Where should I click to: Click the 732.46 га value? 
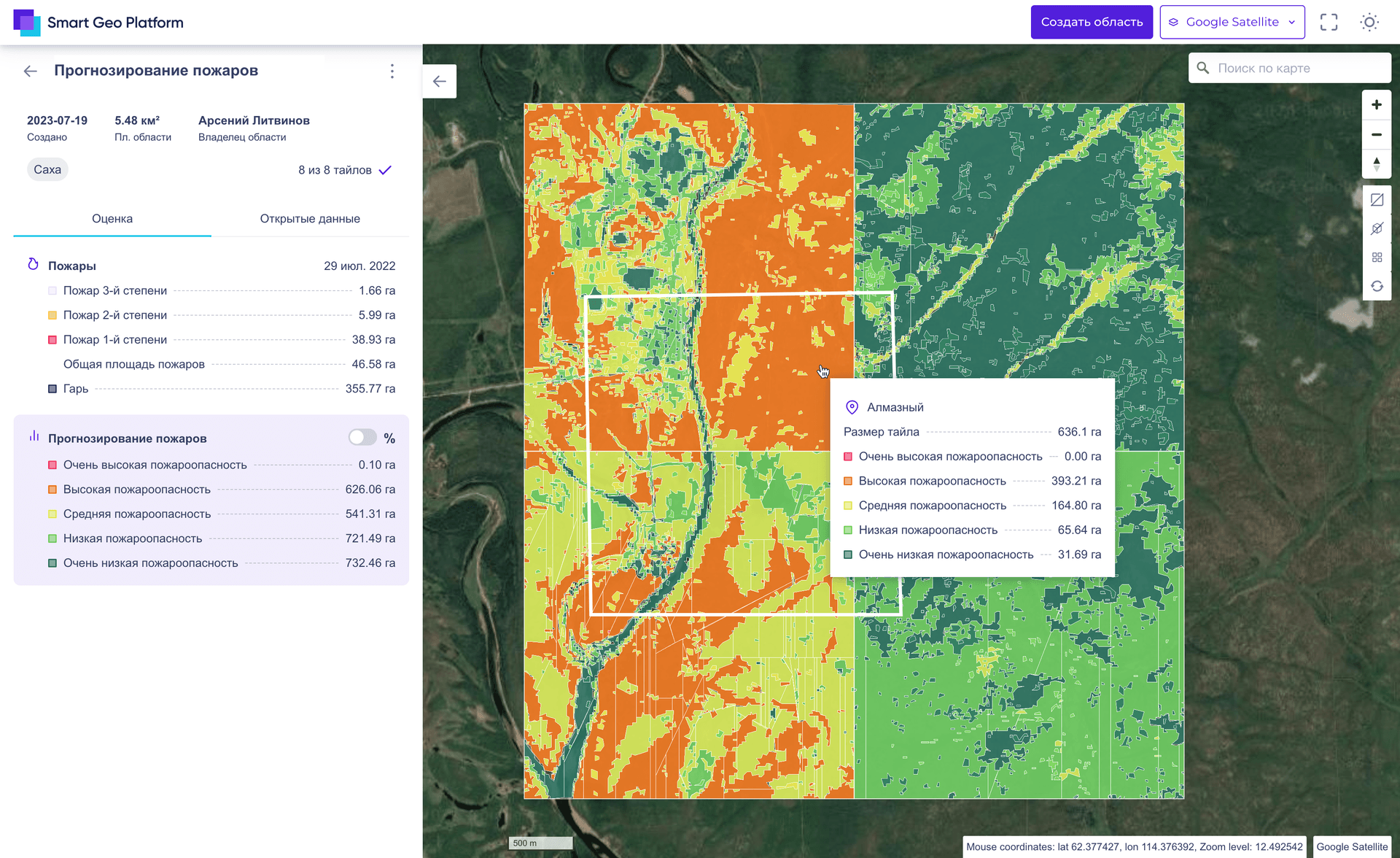click(x=370, y=563)
